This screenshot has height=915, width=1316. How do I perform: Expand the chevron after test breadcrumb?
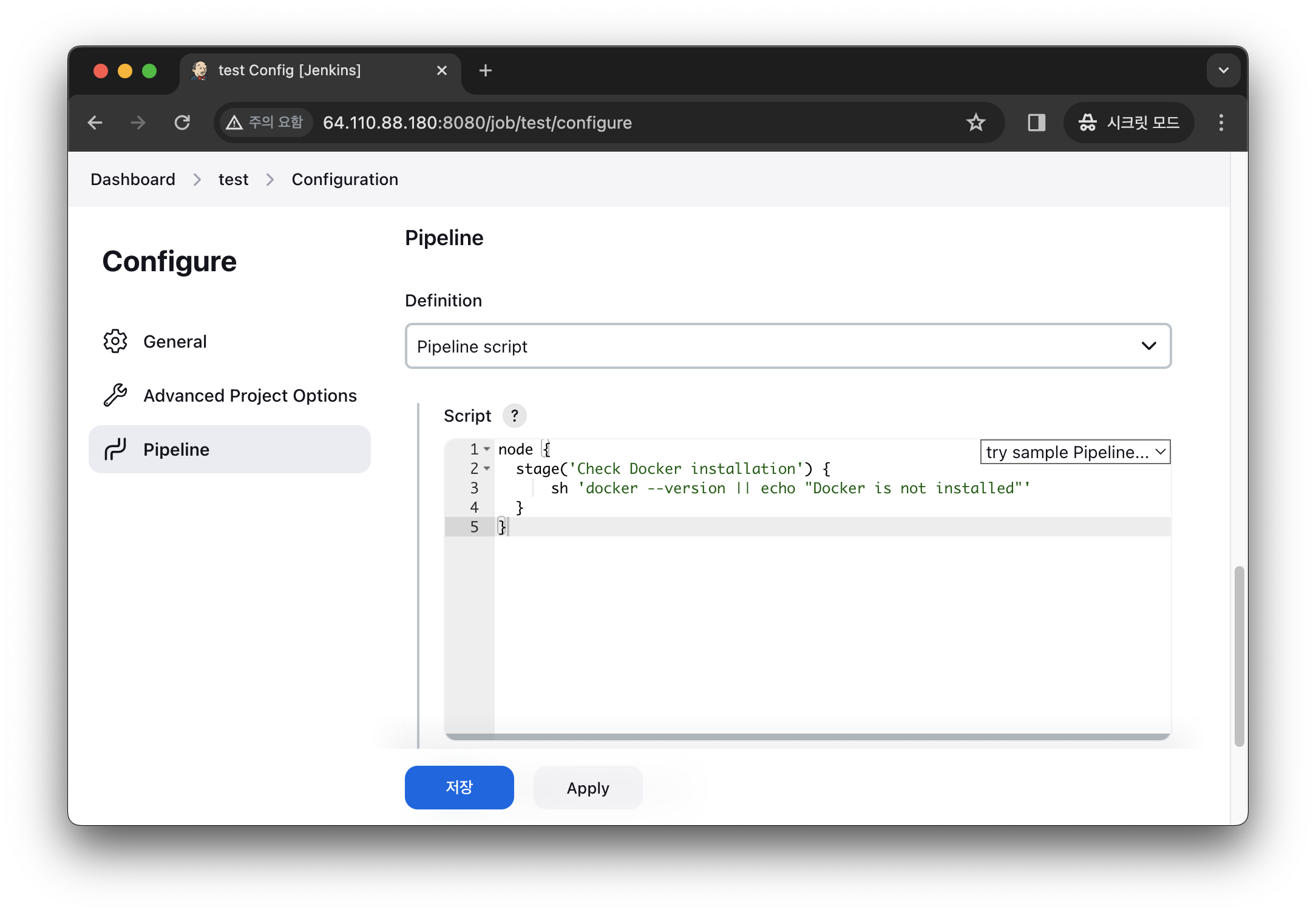[x=270, y=180]
